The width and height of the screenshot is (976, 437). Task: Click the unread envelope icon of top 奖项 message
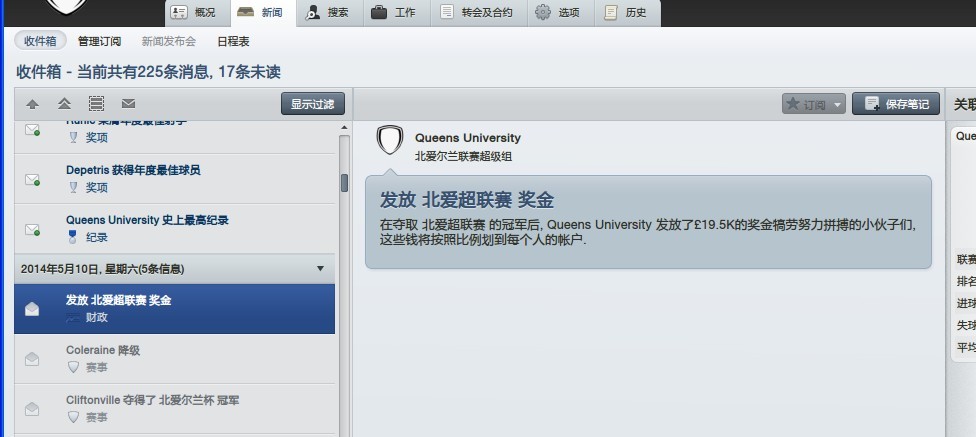(x=32, y=129)
